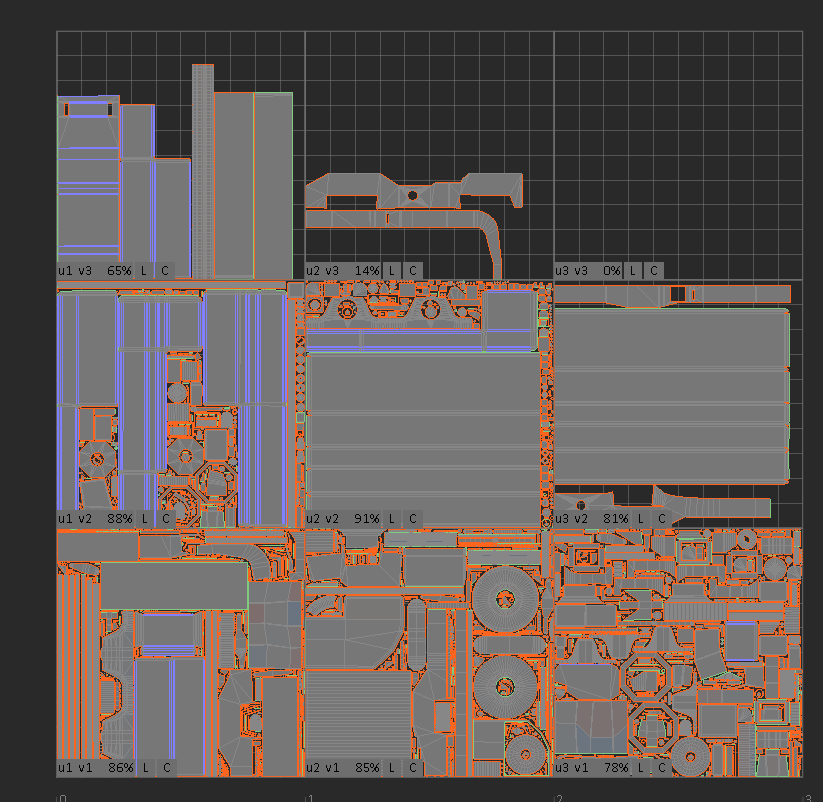Click the 81% fill value of tile u3 v2
Viewport: 823px width, 802px height.
click(x=616, y=519)
